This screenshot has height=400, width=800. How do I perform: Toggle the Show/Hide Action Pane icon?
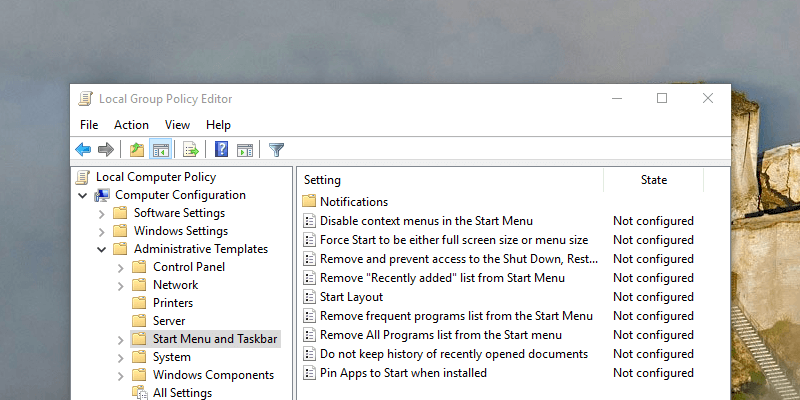point(245,150)
